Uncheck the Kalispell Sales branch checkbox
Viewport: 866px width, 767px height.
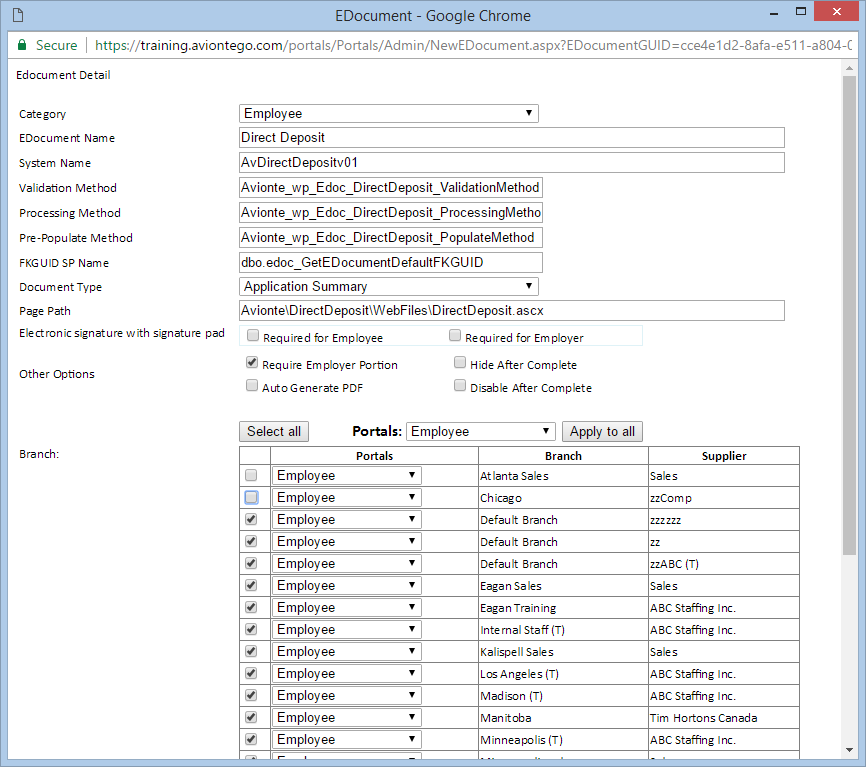pos(251,651)
